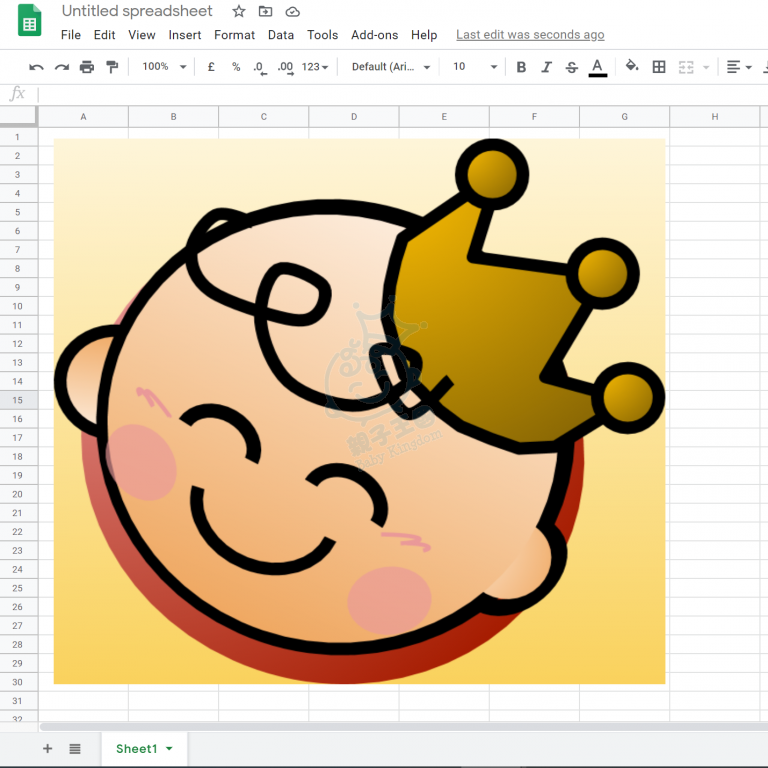The height and width of the screenshot is (768, 768).
Task: Open the Fill colour bucket
Action: [x=631, y=67]
